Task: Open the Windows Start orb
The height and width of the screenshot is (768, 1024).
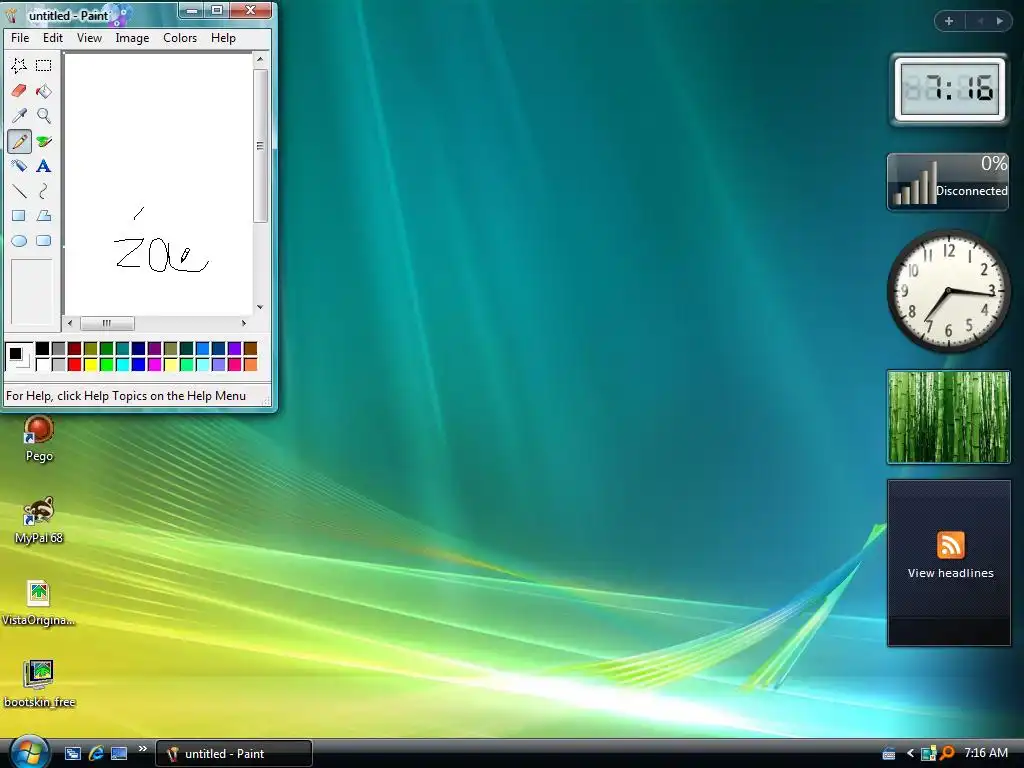Action: (x=28, y=752)
